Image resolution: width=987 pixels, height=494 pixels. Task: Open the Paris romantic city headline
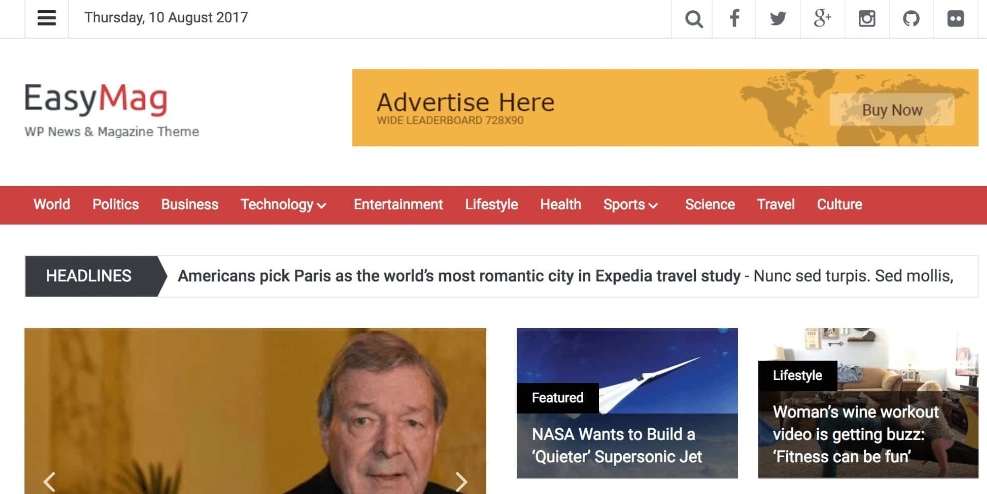pyautogui.click(x=459, y=276)
